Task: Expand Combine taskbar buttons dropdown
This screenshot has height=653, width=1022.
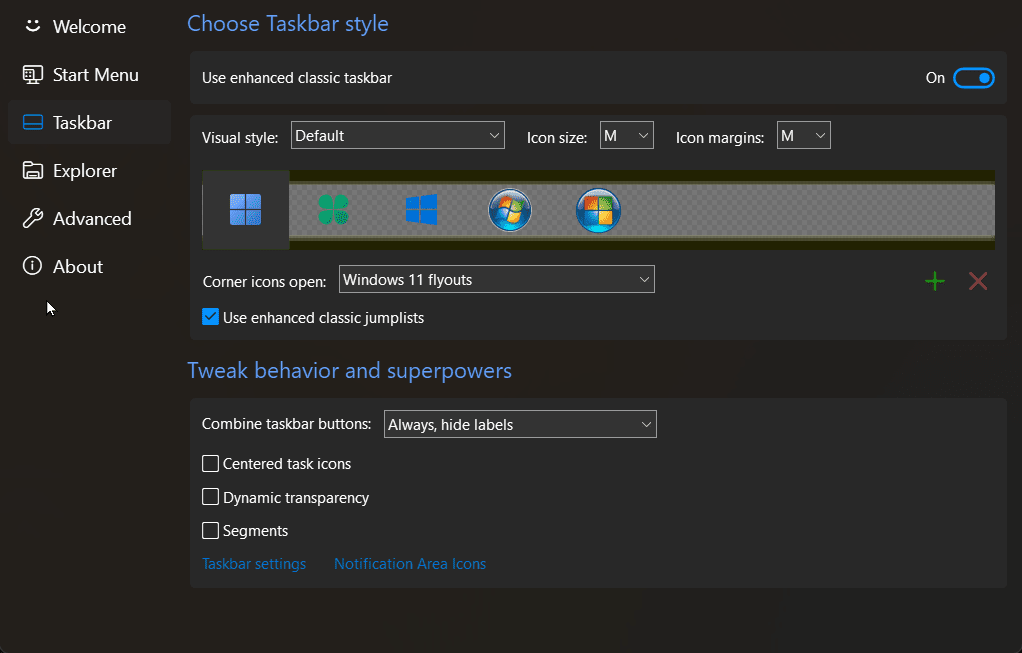Action: tap(520, 424)
